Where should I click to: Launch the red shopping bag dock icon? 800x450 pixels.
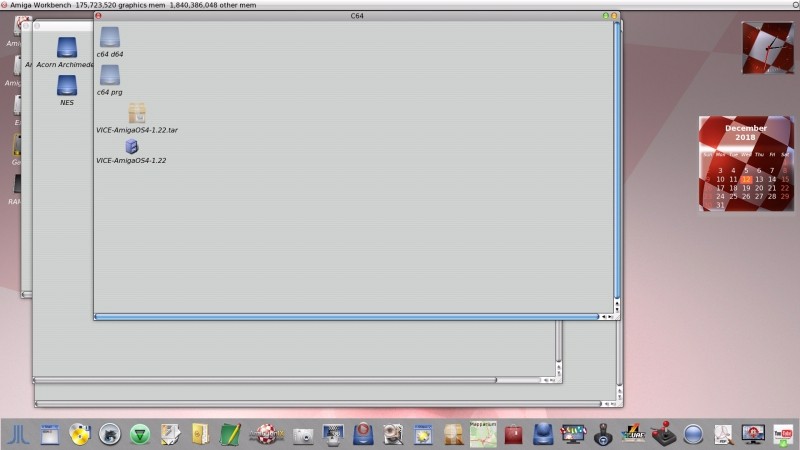pos(513,435)
